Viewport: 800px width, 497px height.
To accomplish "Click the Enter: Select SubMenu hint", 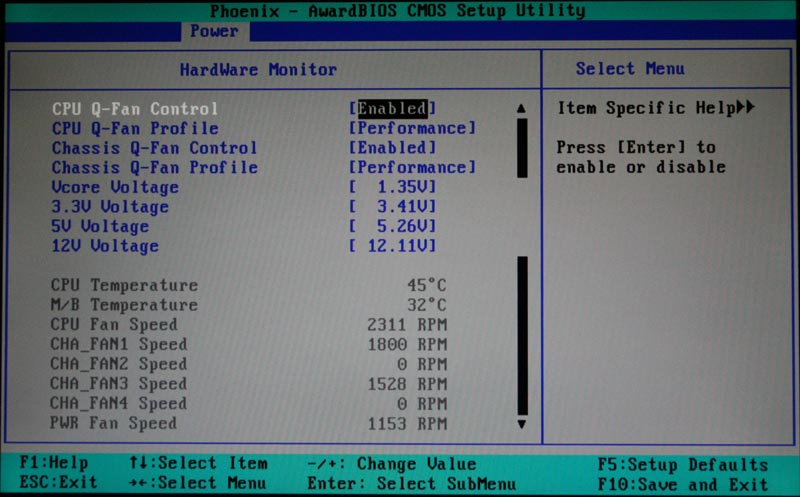I will pos(411,483).
